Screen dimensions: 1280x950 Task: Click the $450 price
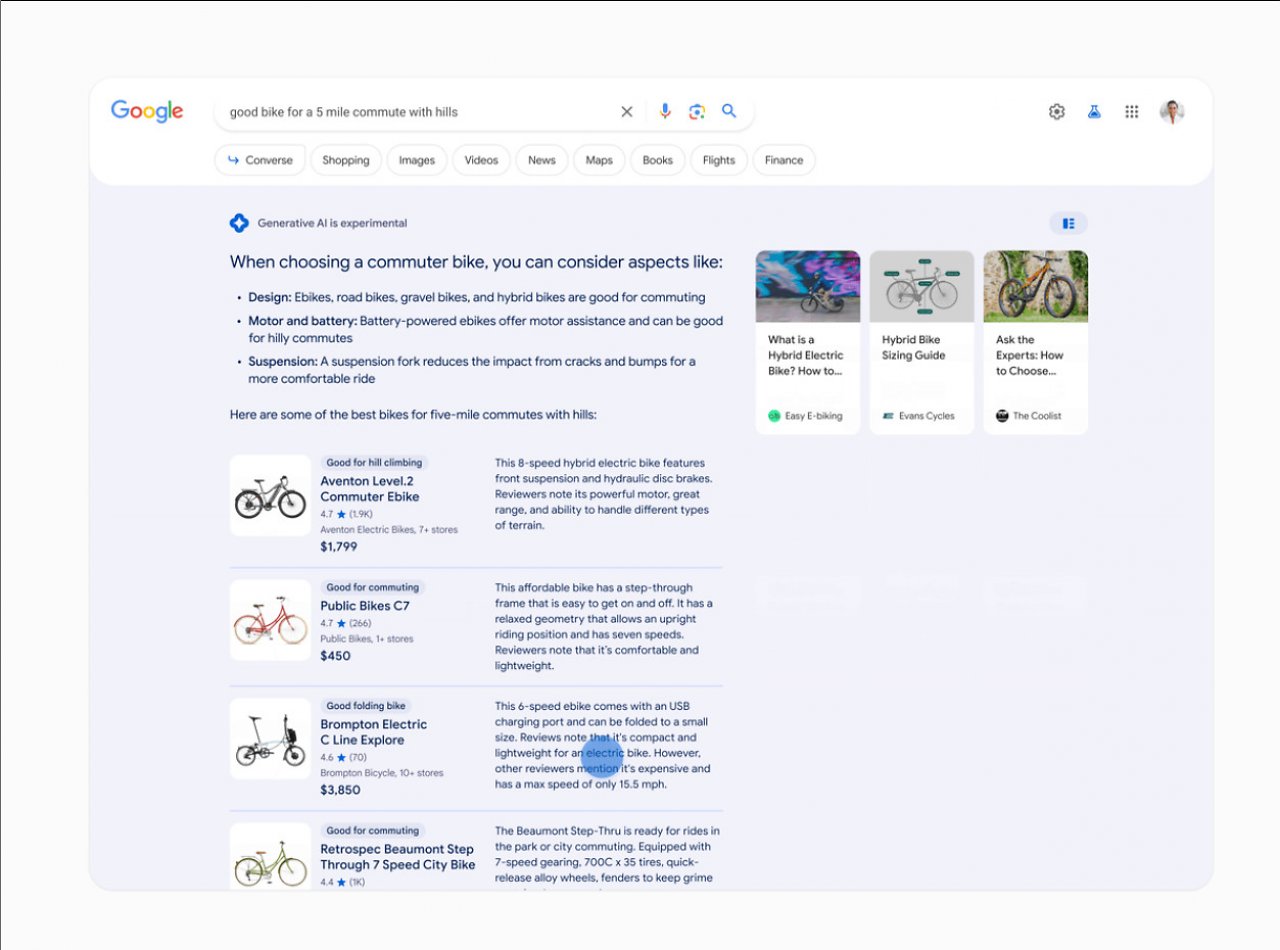click(336, 656)
